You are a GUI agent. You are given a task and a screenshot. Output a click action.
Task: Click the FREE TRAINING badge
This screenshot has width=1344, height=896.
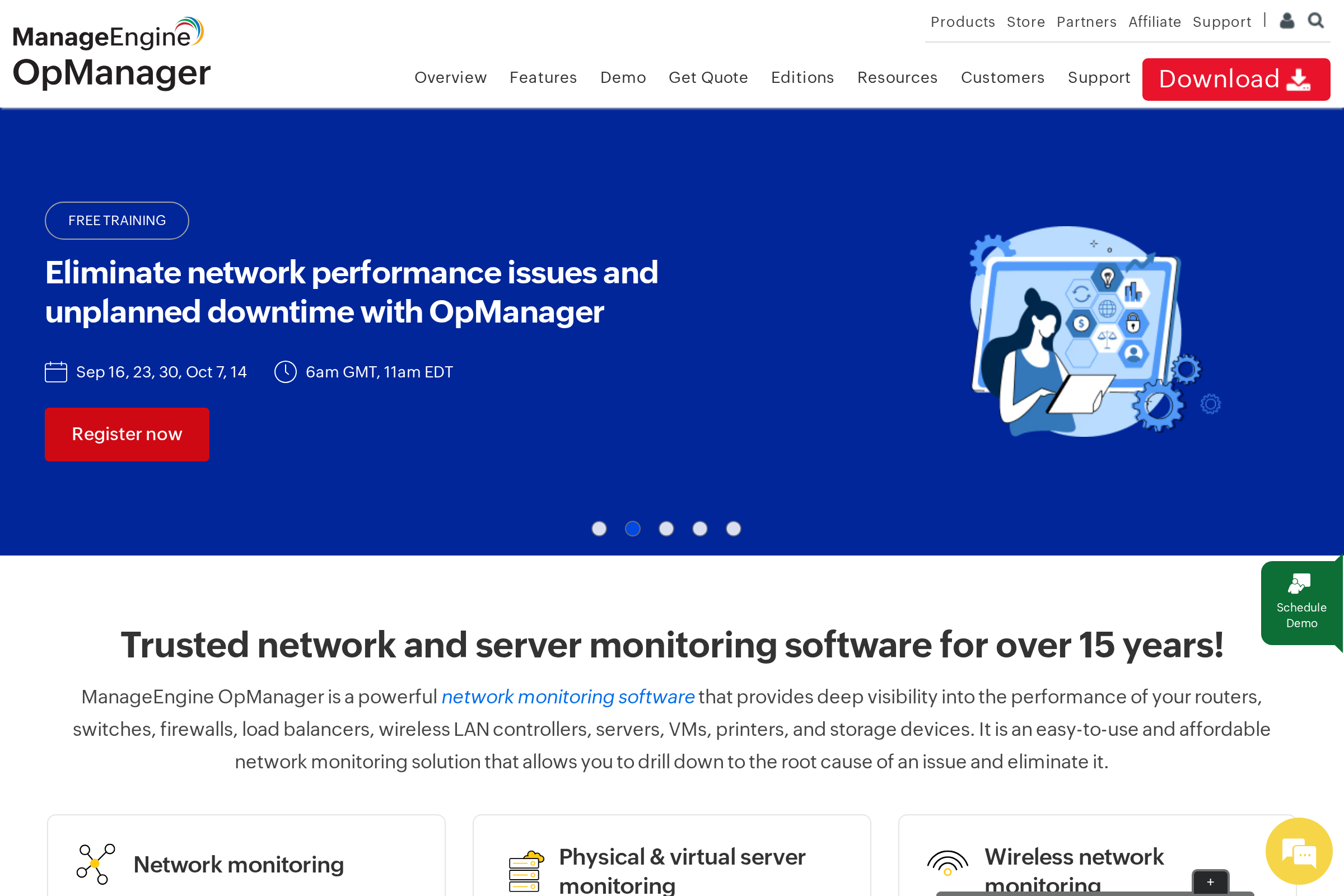116,221
